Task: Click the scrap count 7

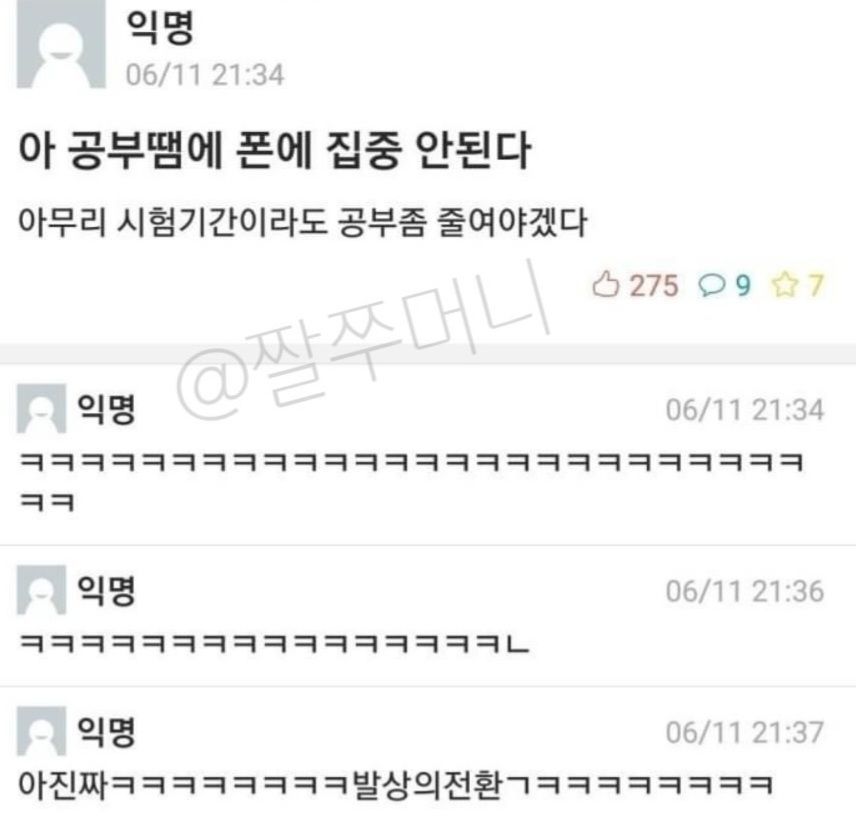Action: pyautogui.click(x=816, y=286)
